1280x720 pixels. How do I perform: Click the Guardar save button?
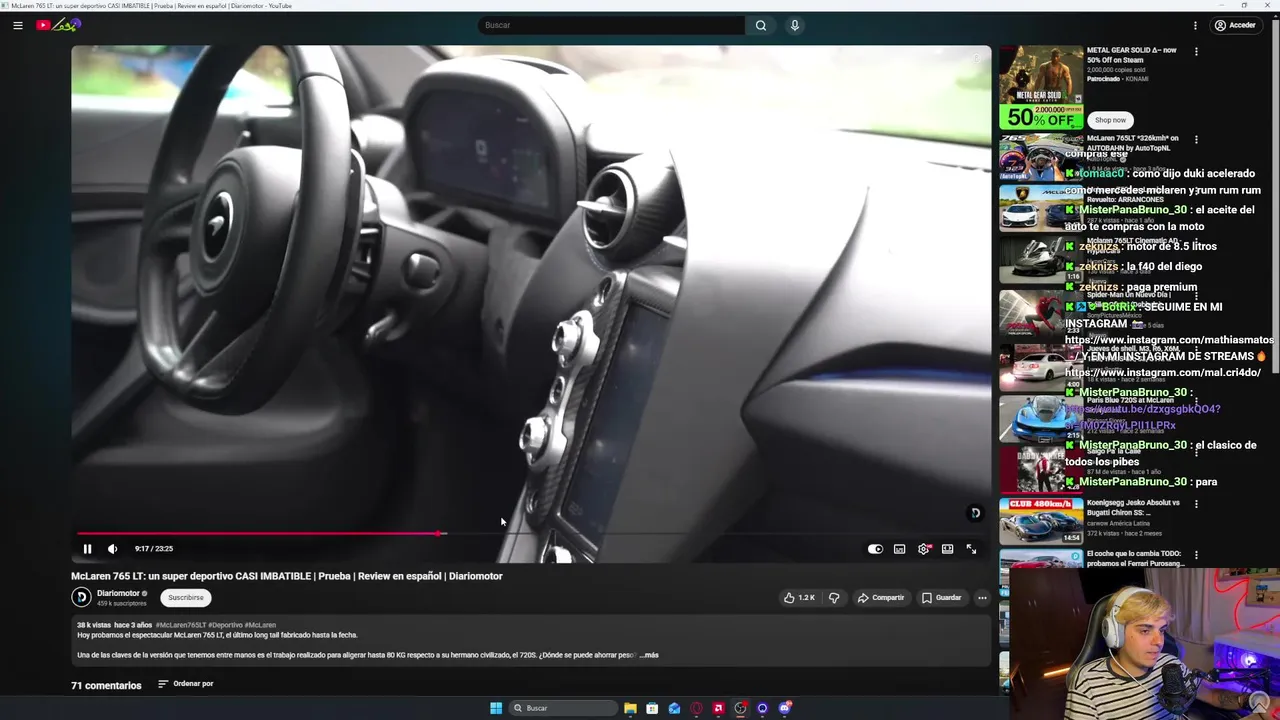(x=942, y=597)
